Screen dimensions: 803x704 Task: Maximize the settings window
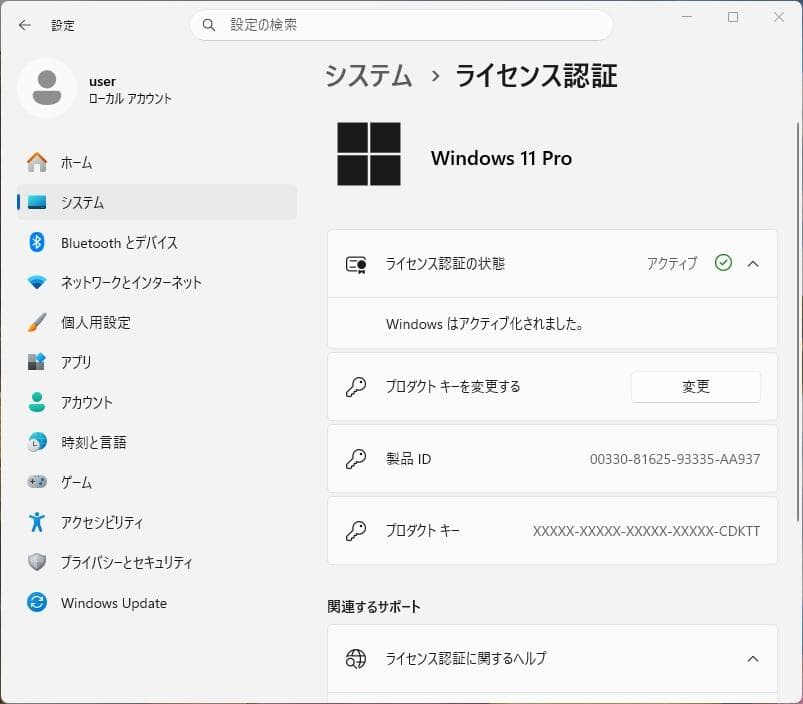click(x=733, y=17)
